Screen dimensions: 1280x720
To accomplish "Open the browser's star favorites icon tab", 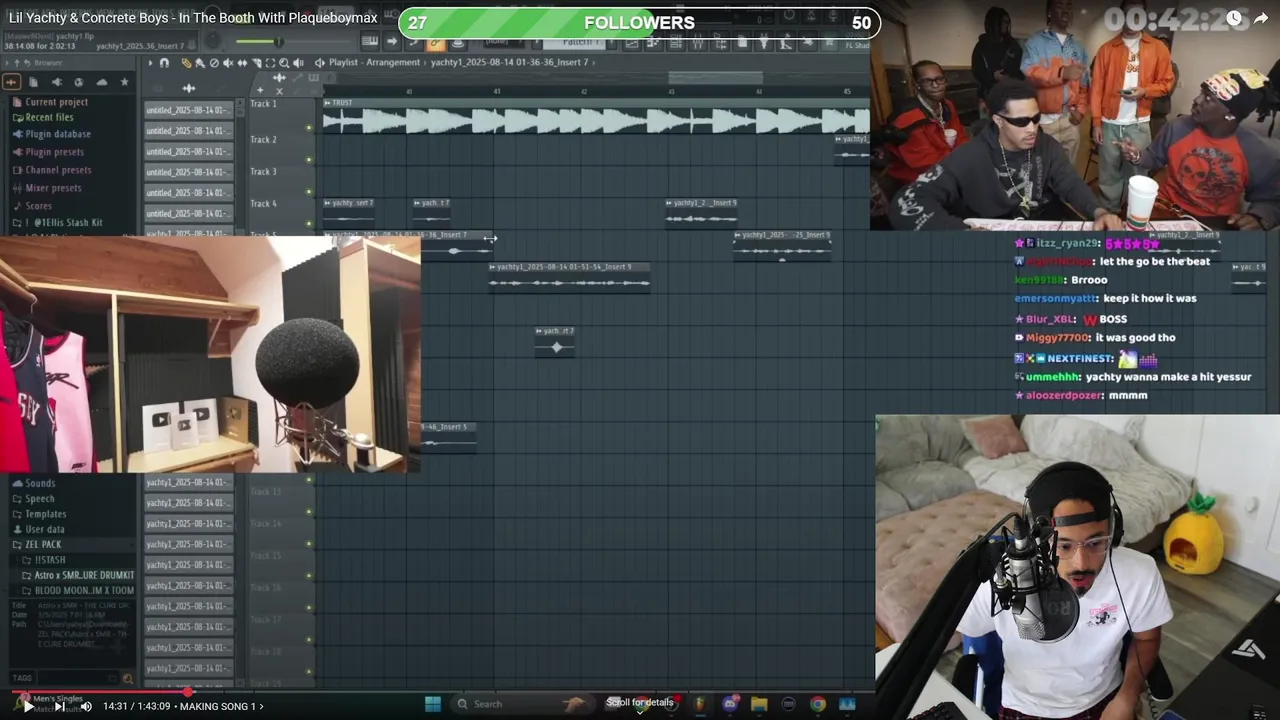I will coord(124,82).
